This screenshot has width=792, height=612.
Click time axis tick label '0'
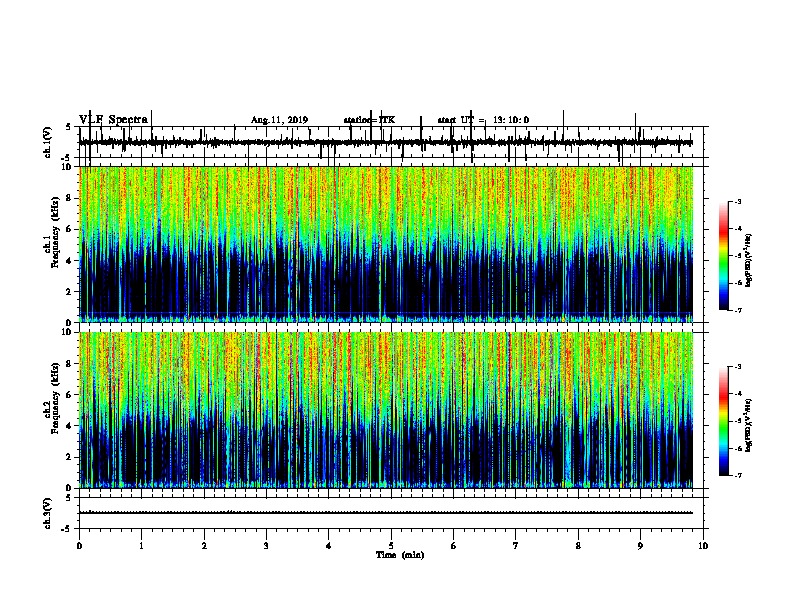79,546
